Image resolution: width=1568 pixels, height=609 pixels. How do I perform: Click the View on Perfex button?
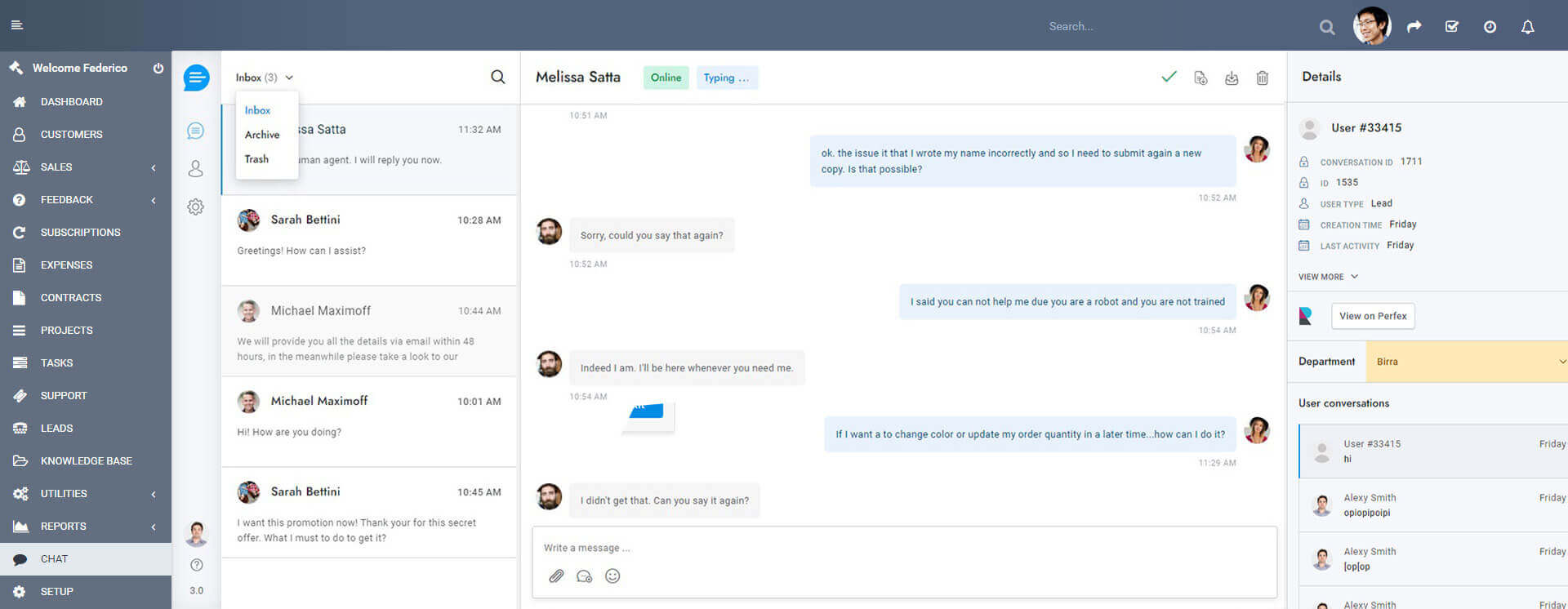point(1372,316)
